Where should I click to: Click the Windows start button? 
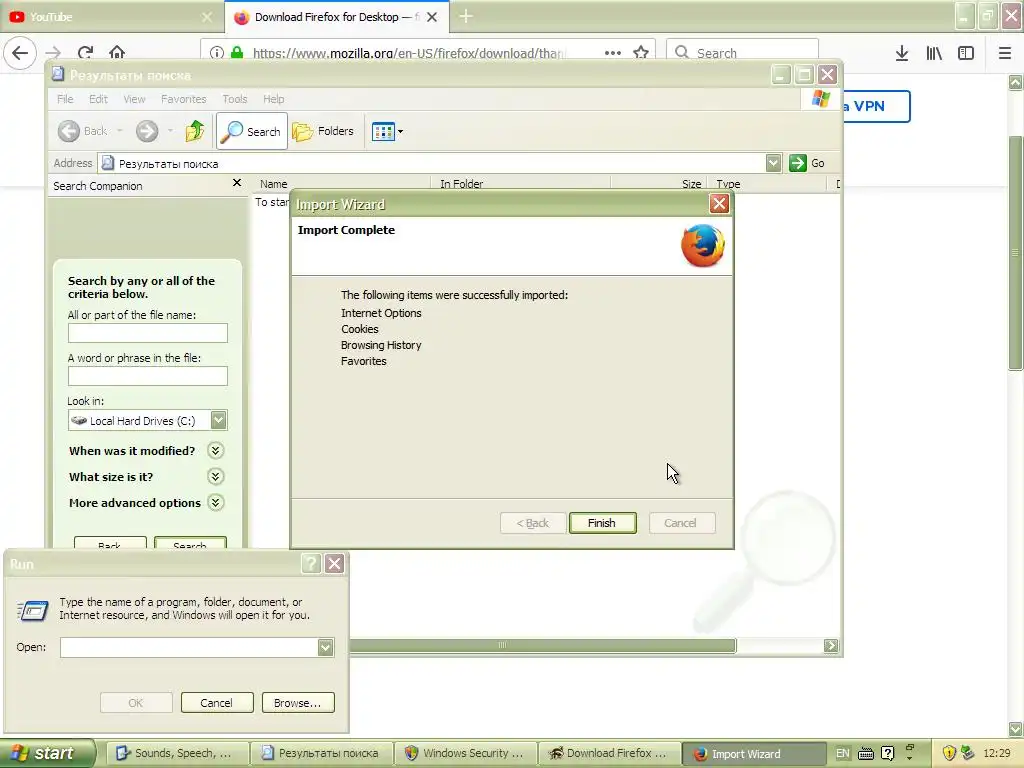pyautogui.click(x=47, y=754)
